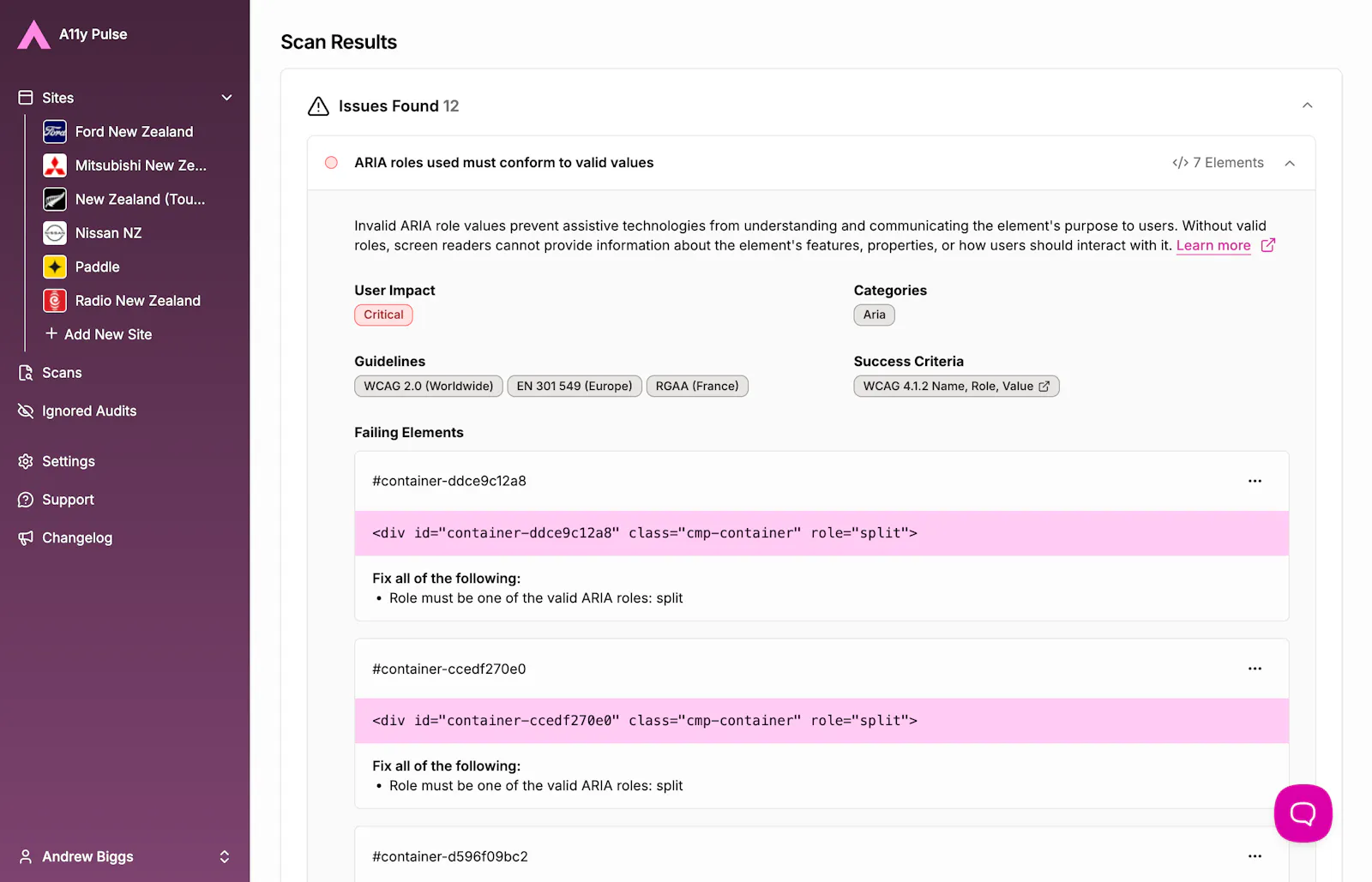Select the Nissan NZ site label
The image size is (1372, 882).
(x=108, y=233)
